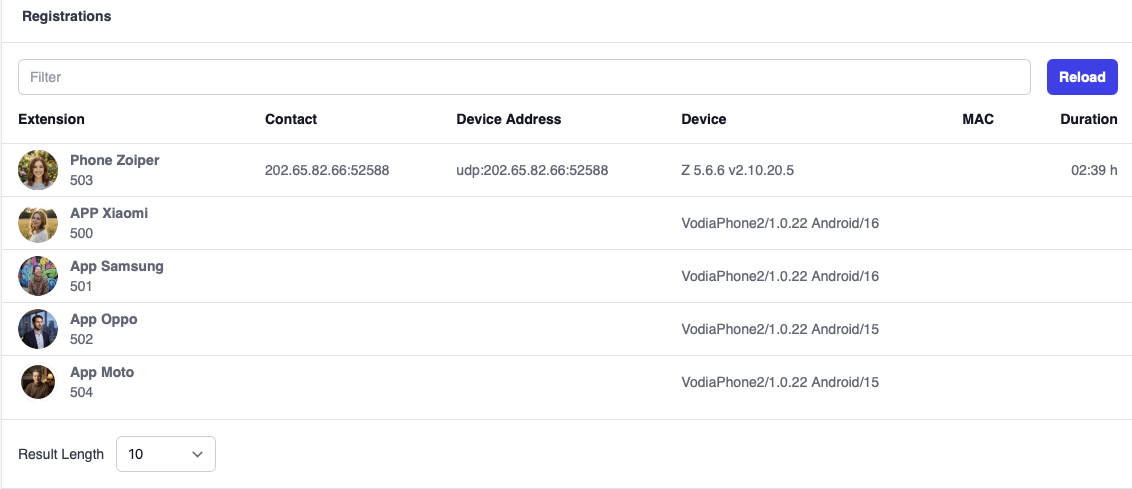Screen dimensions: 1132x489
Task: Open the App Moto extension link
Action: [x=102, y=372]
